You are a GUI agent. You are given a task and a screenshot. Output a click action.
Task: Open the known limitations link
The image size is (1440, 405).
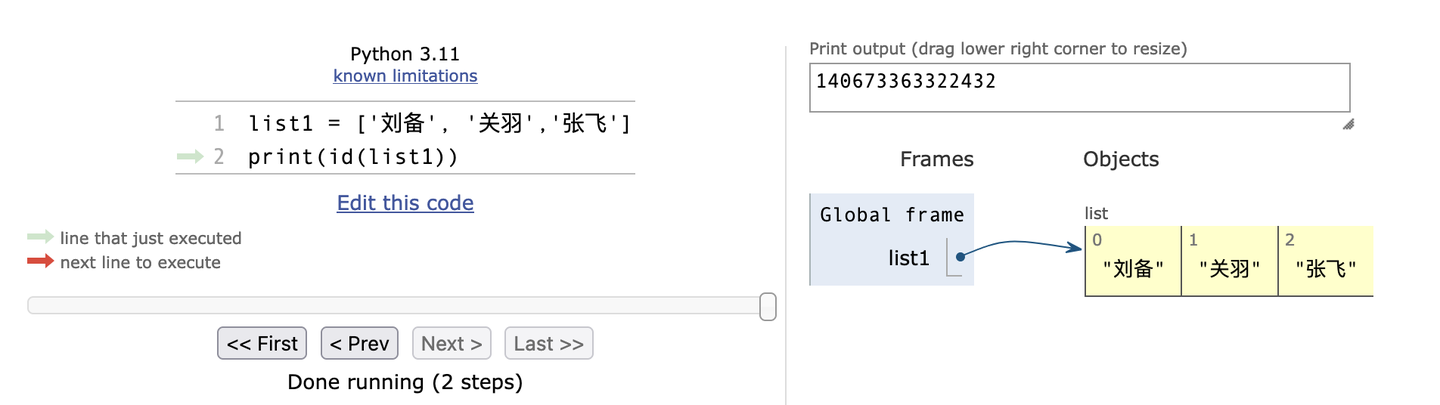click(405, 76)
